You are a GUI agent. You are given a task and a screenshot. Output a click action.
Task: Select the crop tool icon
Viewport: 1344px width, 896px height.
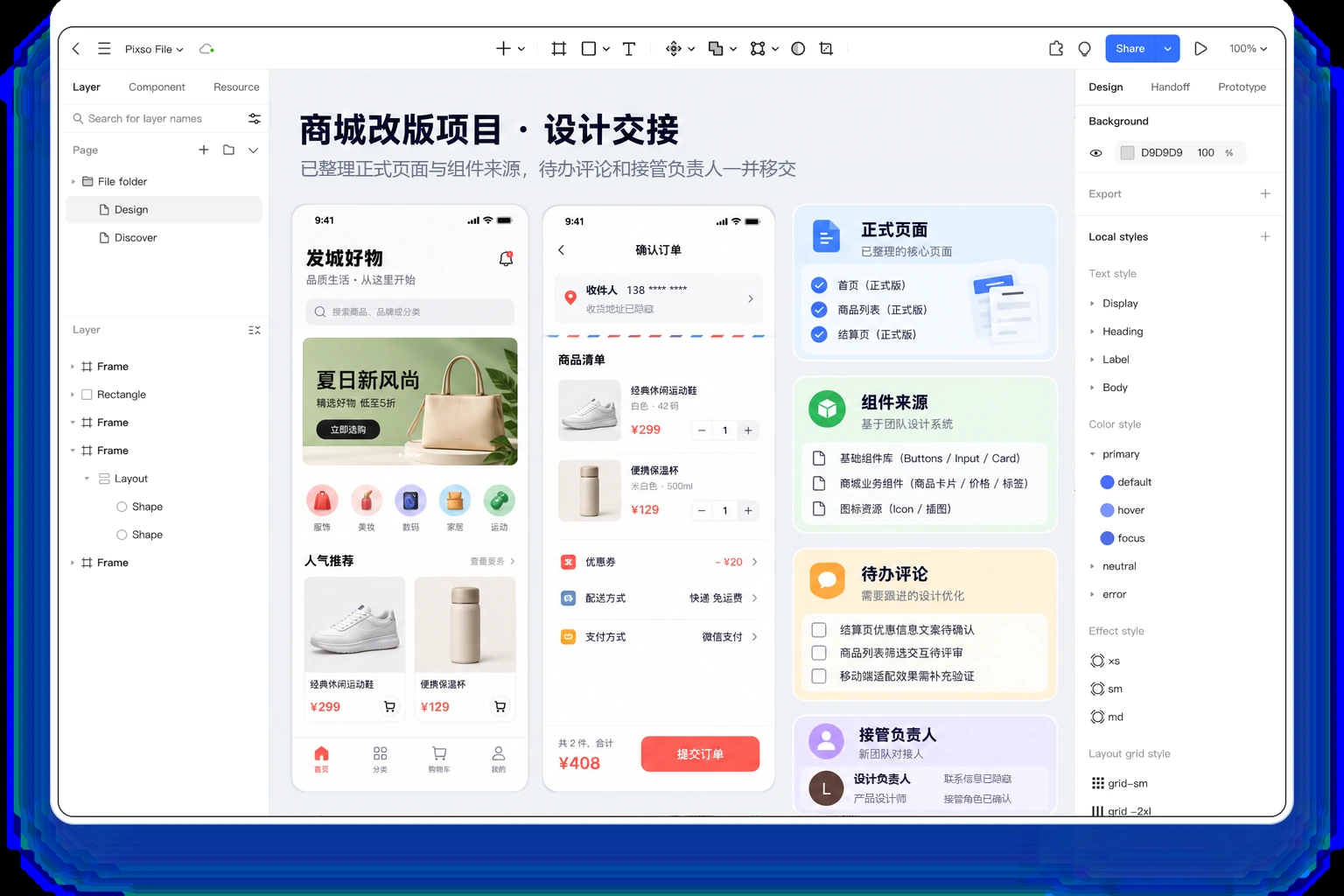coord(826,49)
